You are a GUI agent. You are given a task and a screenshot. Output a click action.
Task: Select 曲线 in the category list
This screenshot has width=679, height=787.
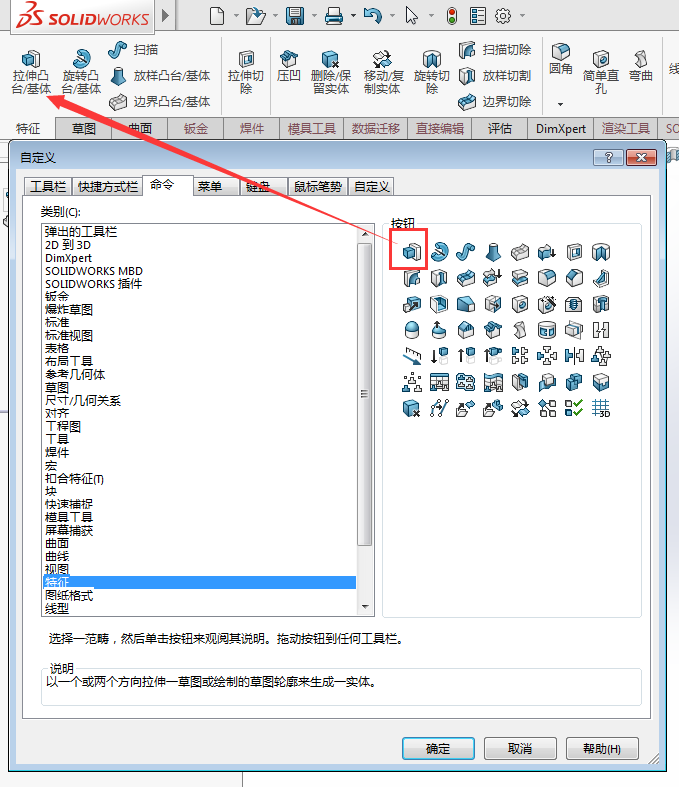(x=57, y=556)
